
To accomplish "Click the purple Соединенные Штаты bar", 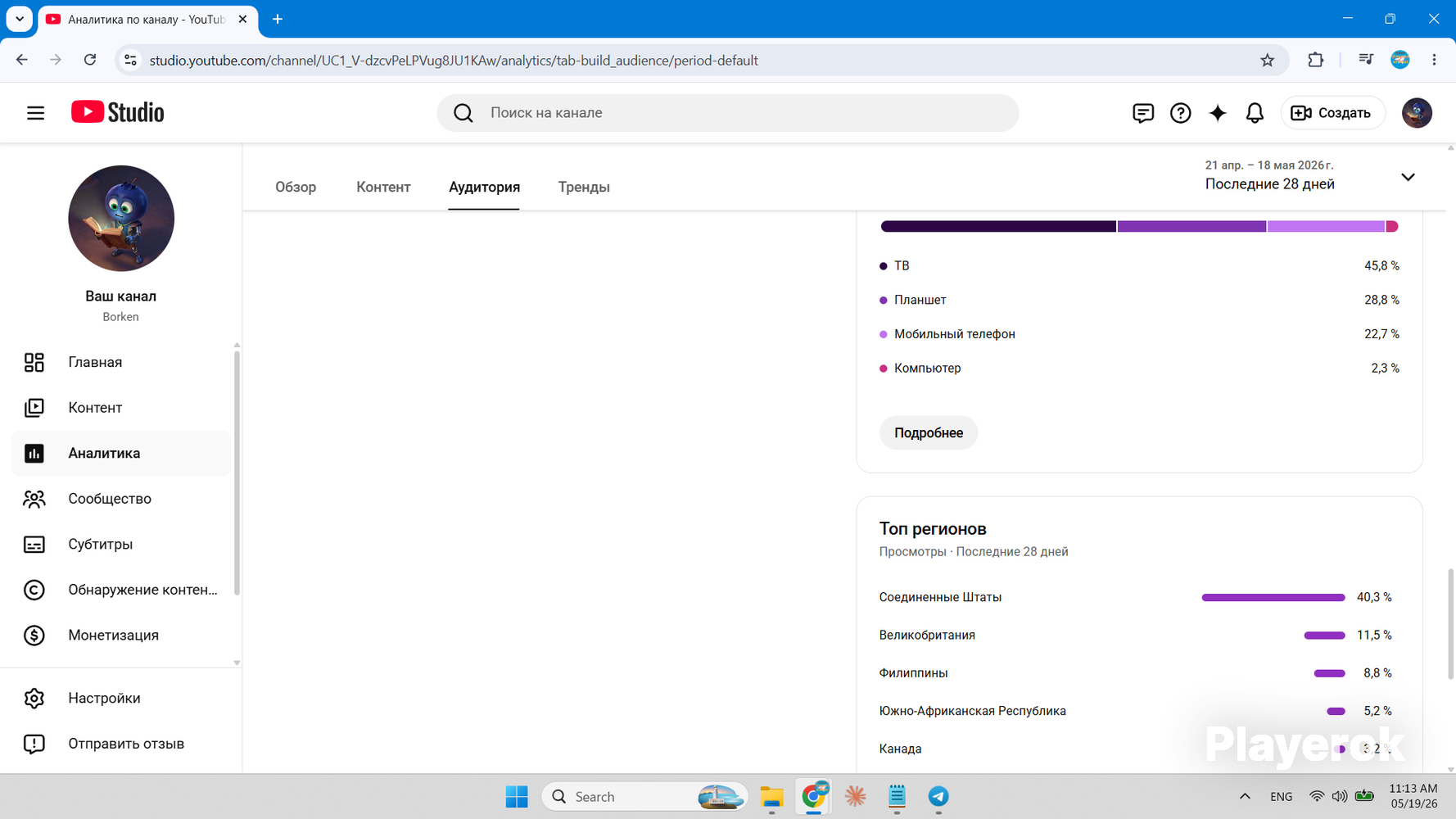I will [1273, 598].
